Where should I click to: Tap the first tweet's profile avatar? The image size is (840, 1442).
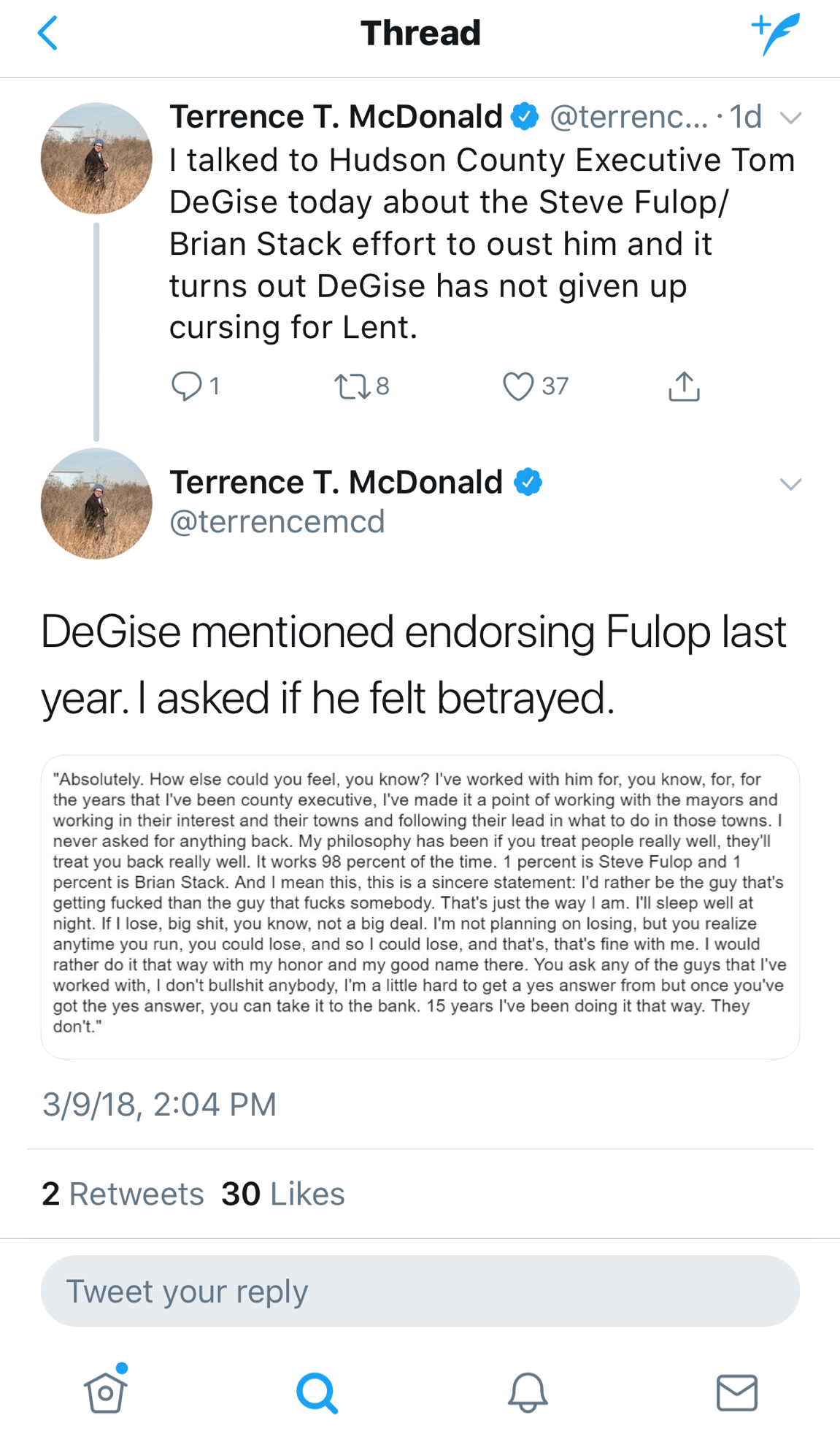tap(96, 158)
